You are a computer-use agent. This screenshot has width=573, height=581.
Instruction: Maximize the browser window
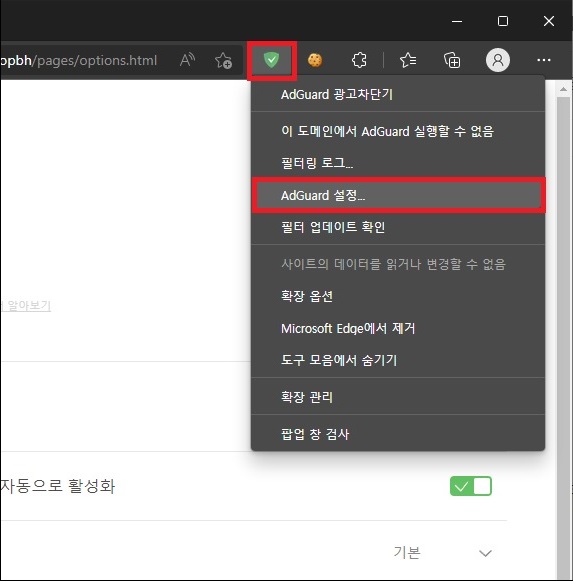503,21
